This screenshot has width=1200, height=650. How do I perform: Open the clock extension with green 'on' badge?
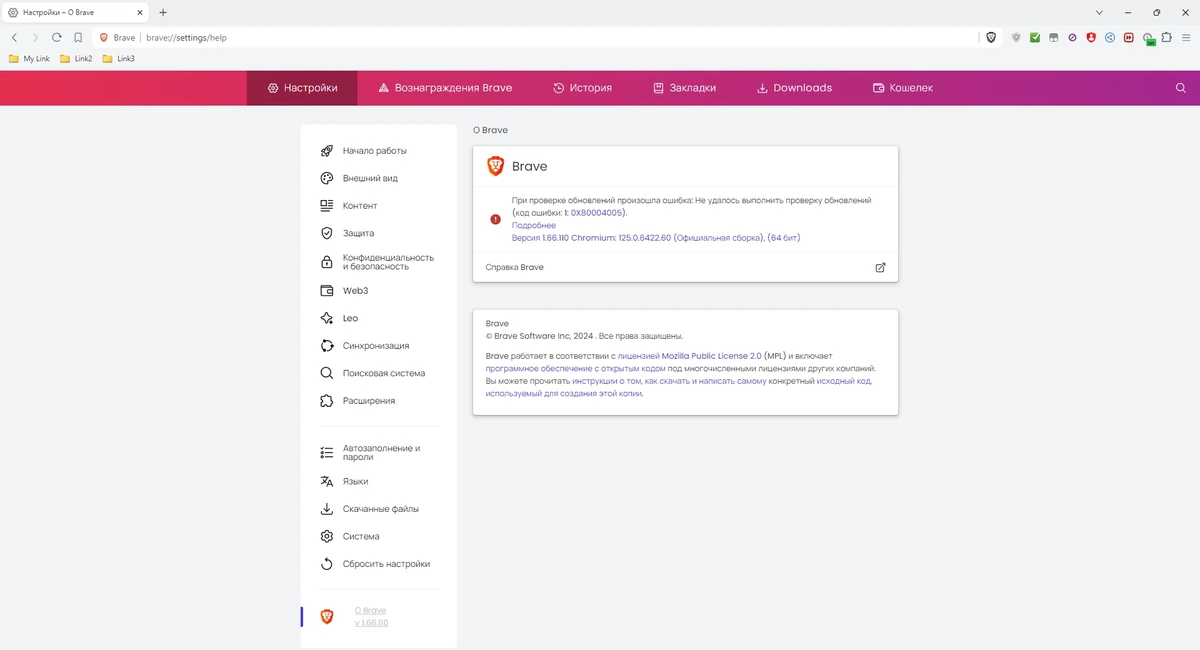[1148, 38]
